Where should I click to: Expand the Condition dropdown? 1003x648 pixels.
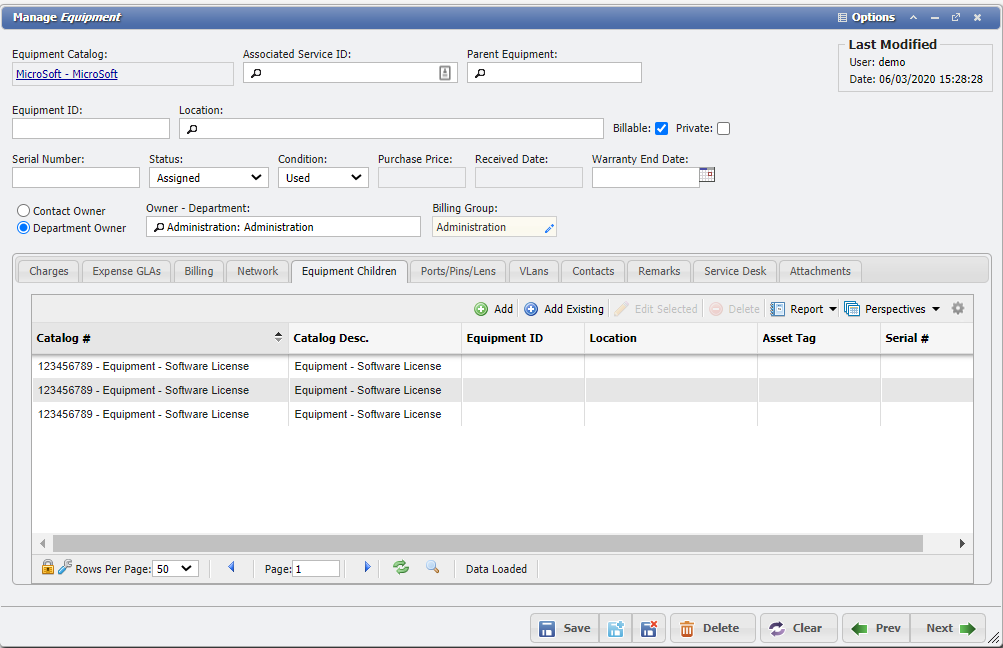[323, 178]
